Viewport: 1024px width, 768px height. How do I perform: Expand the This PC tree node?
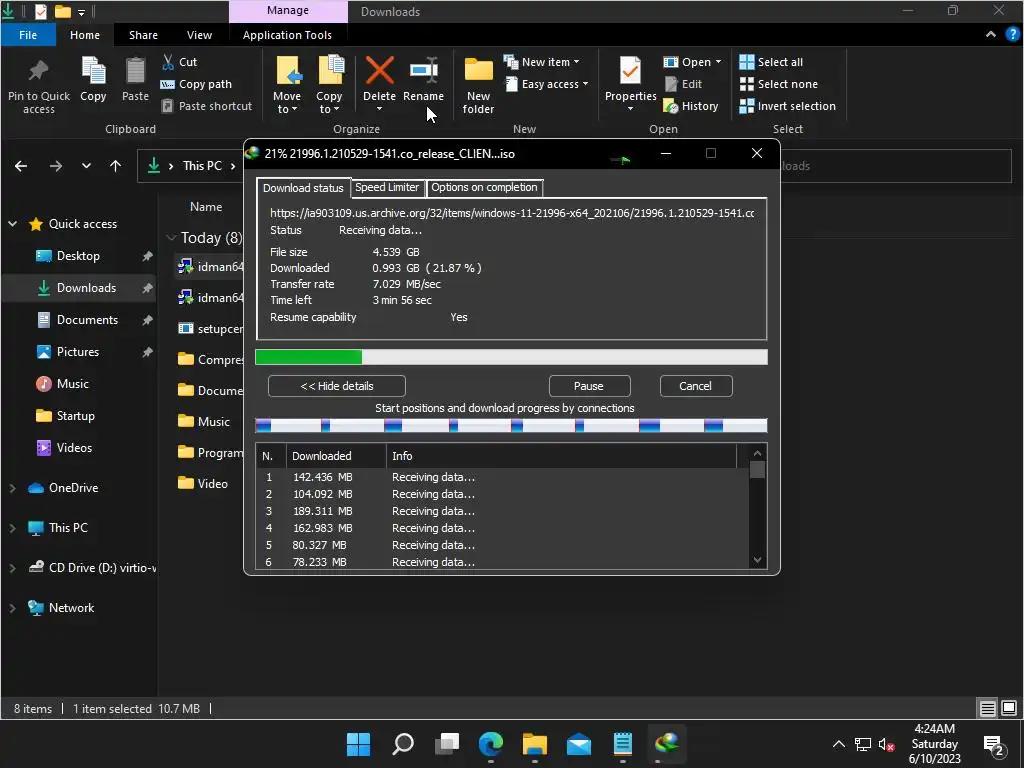coord(12,528)
